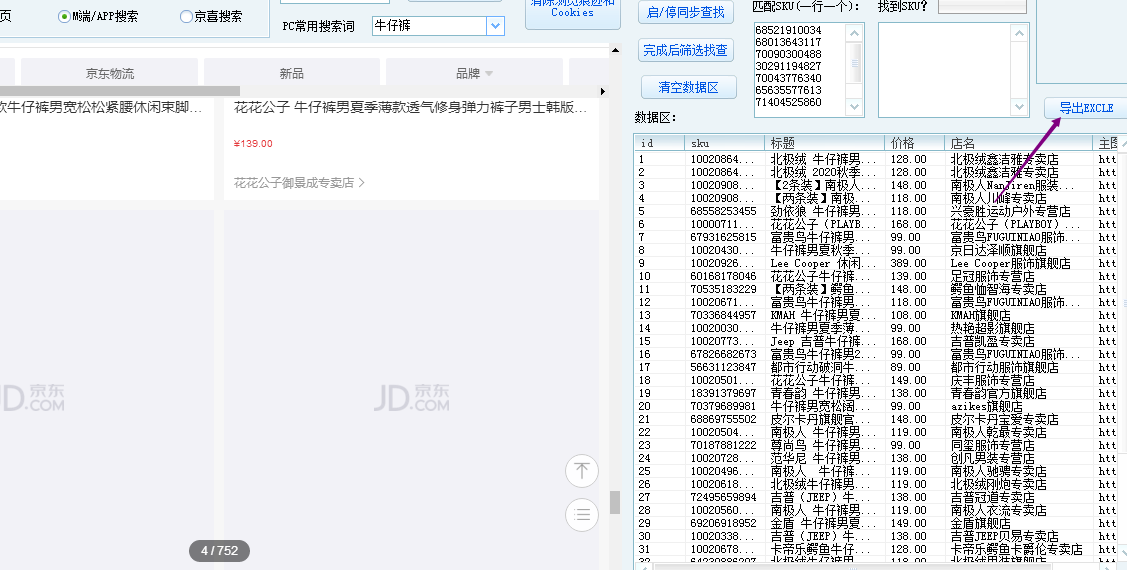Click the found-SKU box scroll-down arrow
The height and width of the screenshot is (570, 1127).
coord(1018,106)
